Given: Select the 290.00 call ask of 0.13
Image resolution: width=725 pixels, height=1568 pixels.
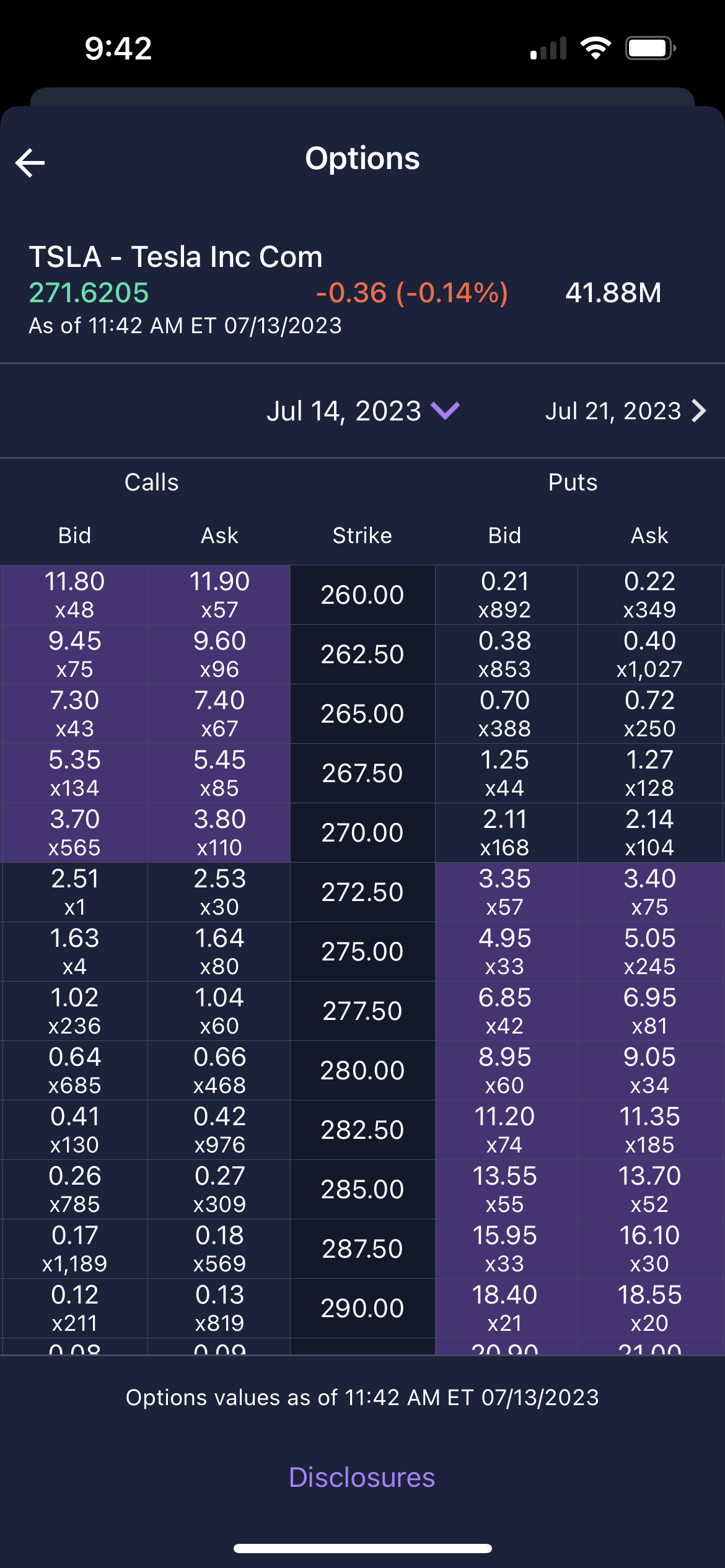Looking at the screenshot, I should (219, 1308).
